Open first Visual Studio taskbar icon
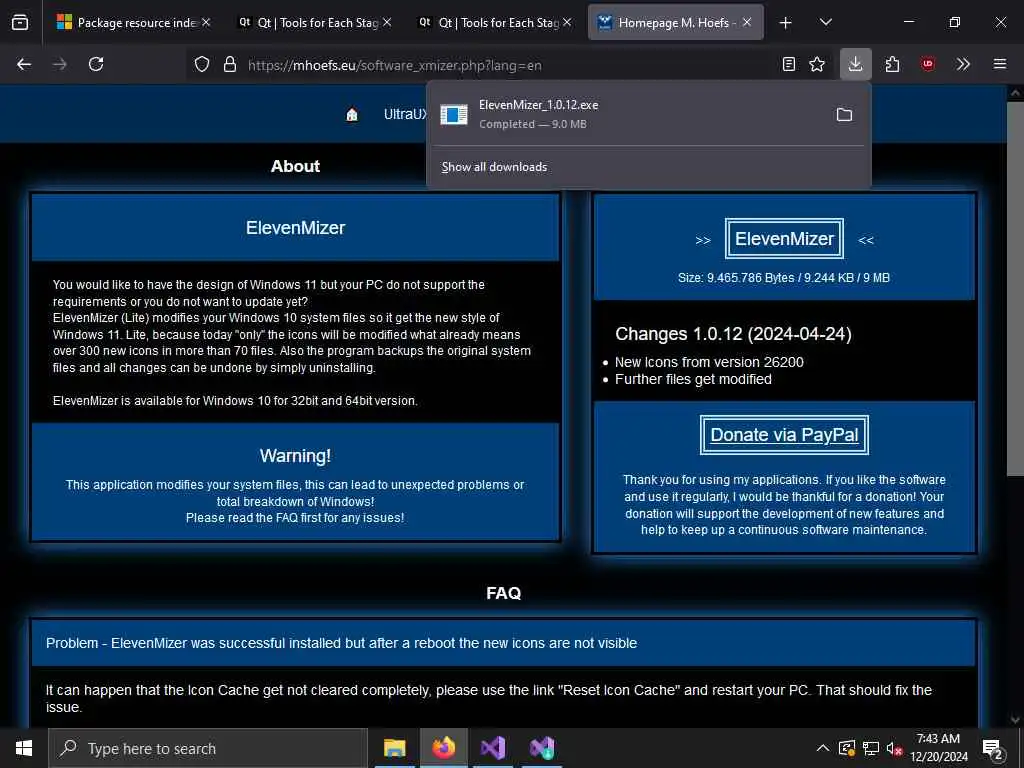 [493, 748]
